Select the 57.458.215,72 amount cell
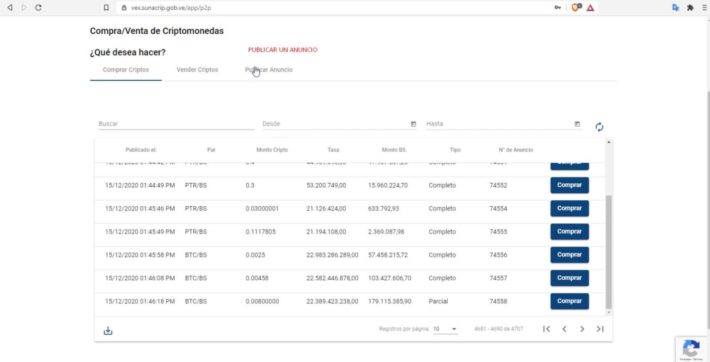Image resolution: width=710 pixels, height=362 pixels. 388,255
